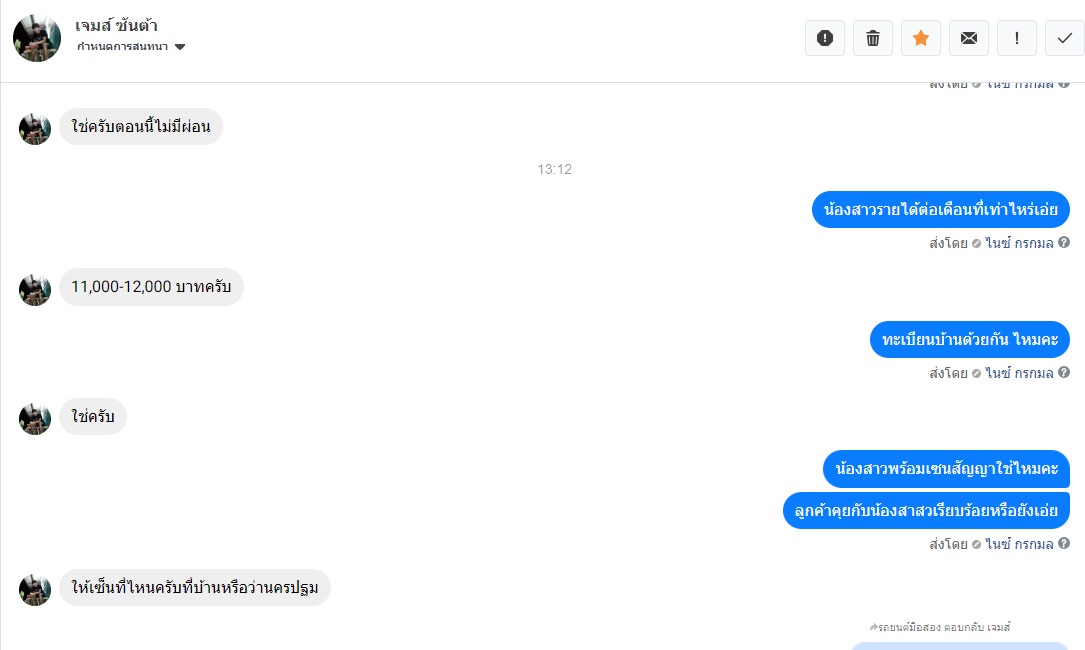Viewport: 1085px width, 650px height.
Task: Click question mark icon under income question message
Action: click(1064, 242)
